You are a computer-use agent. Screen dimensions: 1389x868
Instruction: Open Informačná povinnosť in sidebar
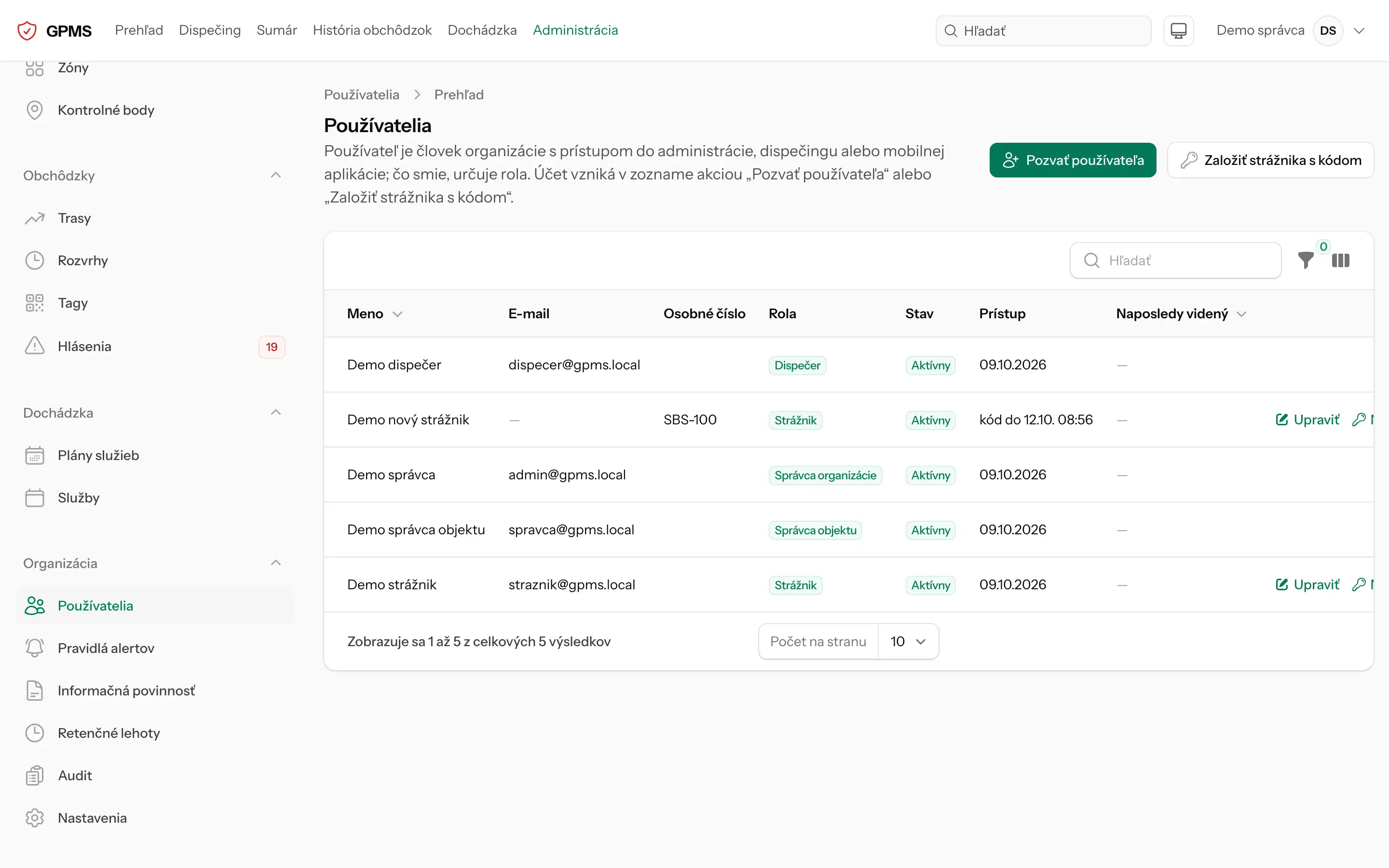pos(154,691)
